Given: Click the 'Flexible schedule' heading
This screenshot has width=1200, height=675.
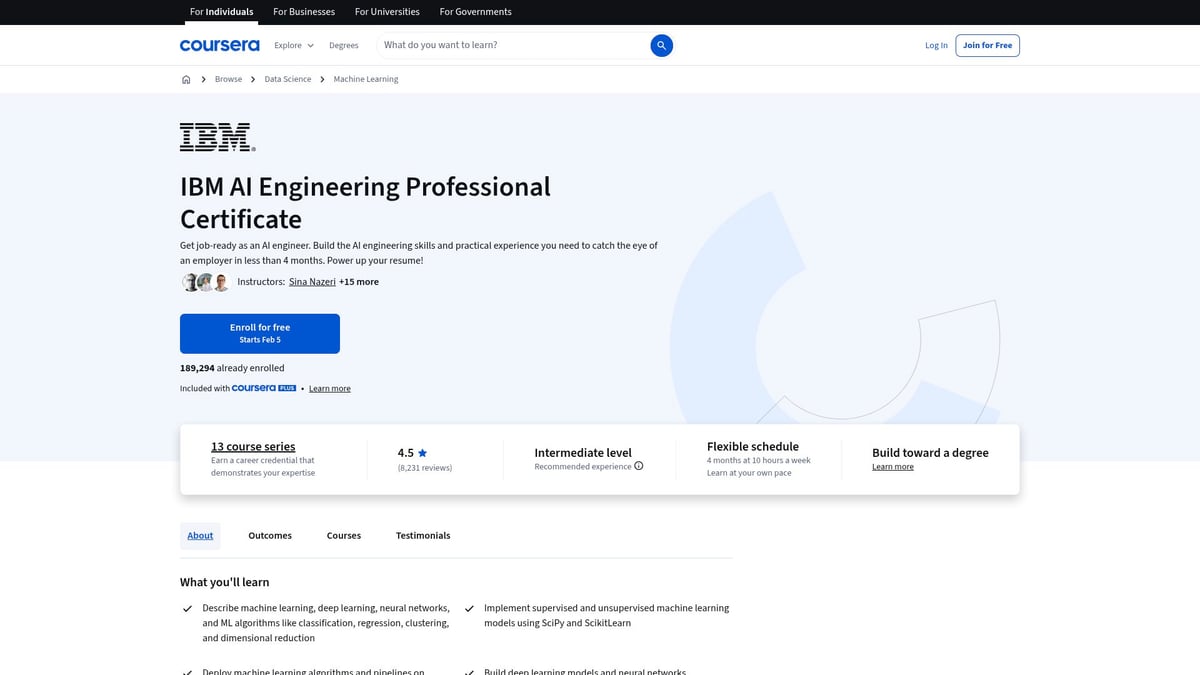Looking at the screenshot, I should click(x=753, y=447).
